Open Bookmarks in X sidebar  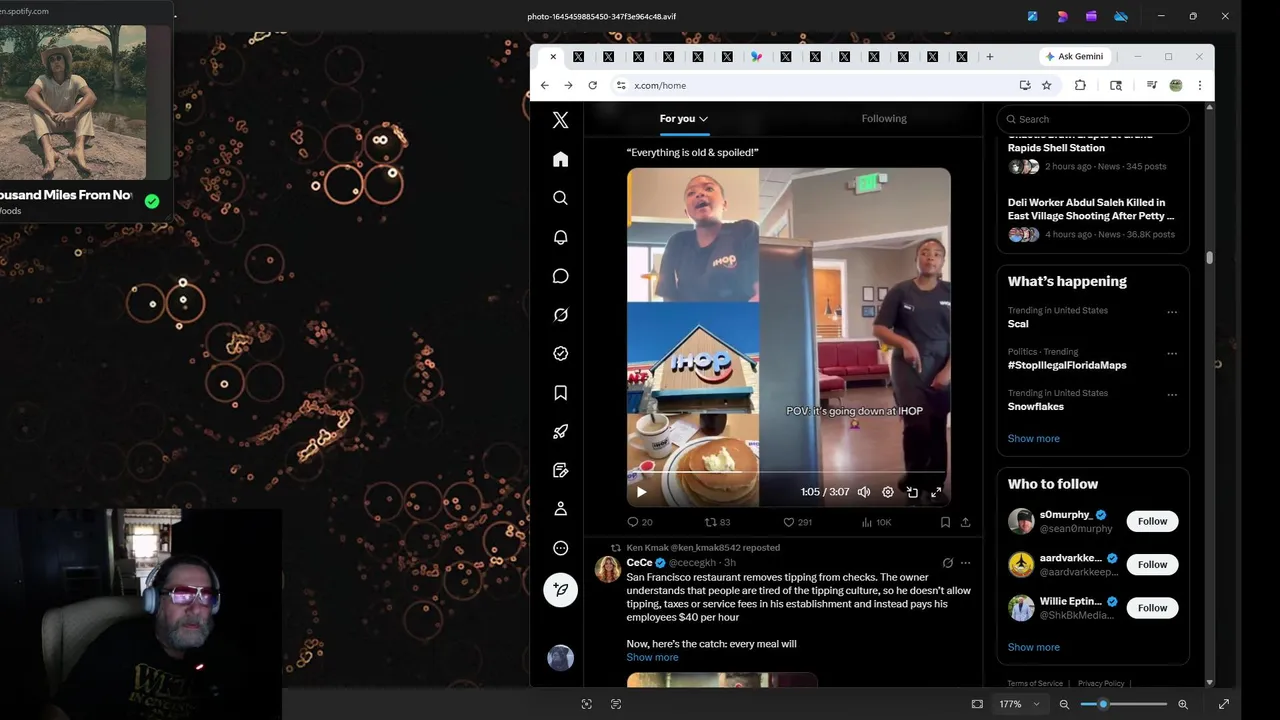[560, 393]
